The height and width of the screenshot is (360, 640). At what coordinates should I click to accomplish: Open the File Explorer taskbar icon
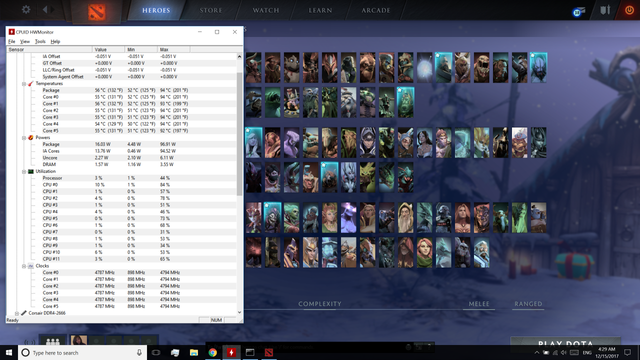(194, 353)
